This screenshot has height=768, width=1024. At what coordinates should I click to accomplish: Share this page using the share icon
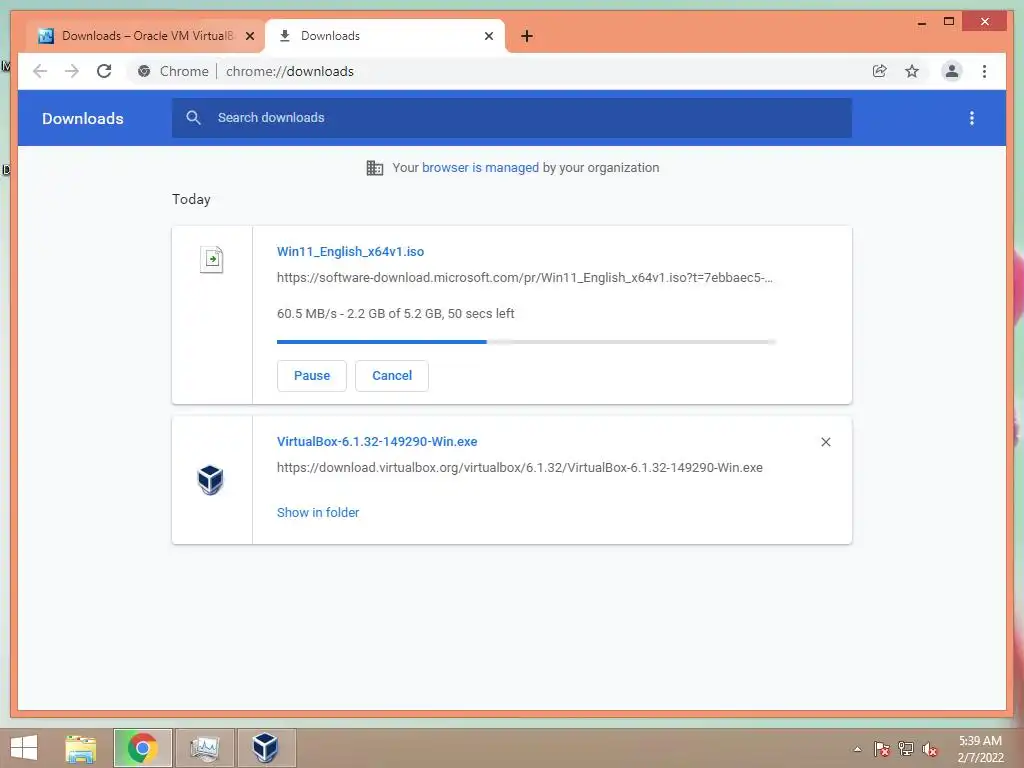880,71
